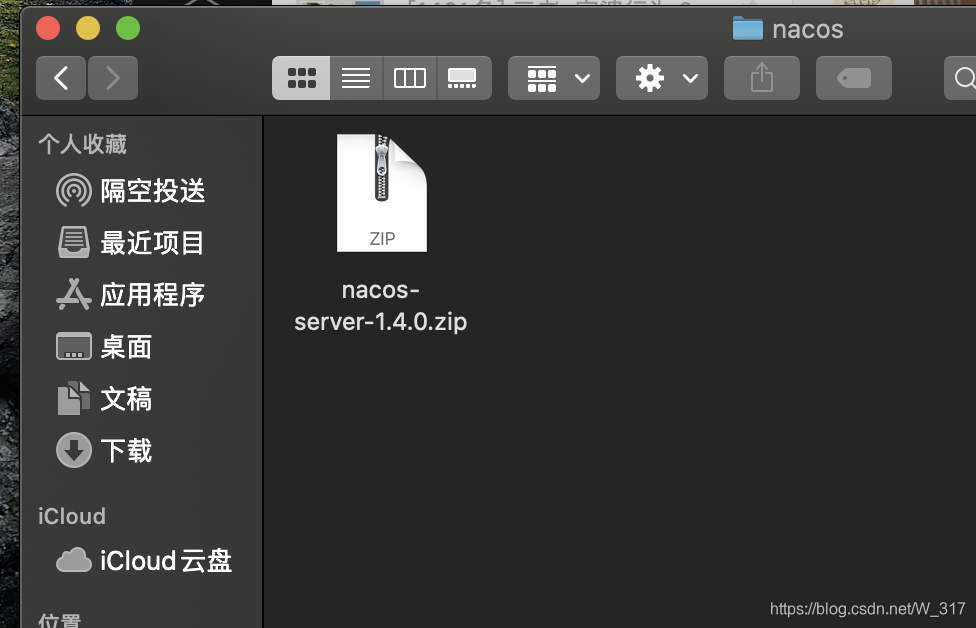Switch to list view
Image resolution: width=976 pixels, height=628 pixels.
tap(356, 78)
